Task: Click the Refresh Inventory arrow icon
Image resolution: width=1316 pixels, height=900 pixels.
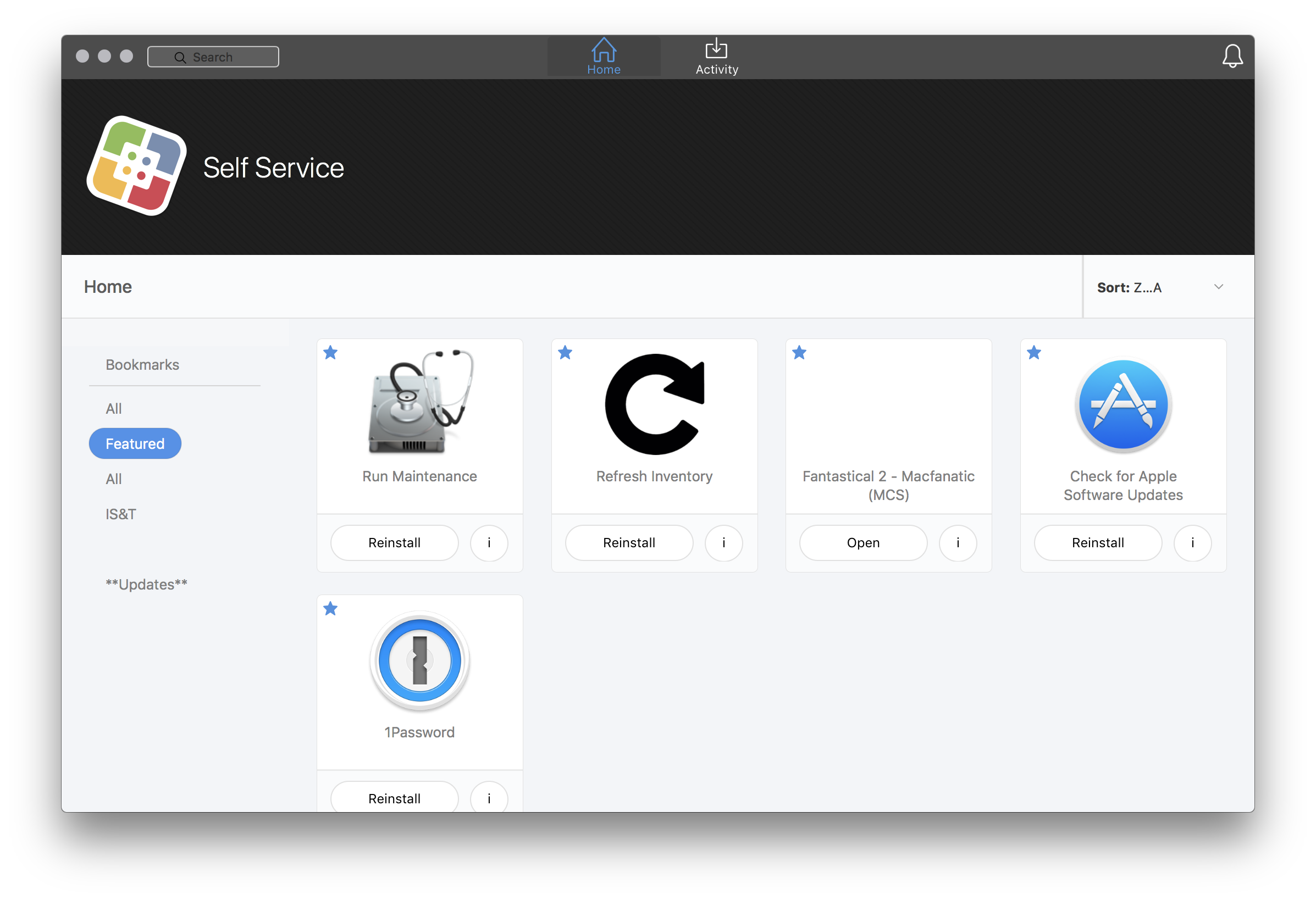Action: [x=654, y=404]
